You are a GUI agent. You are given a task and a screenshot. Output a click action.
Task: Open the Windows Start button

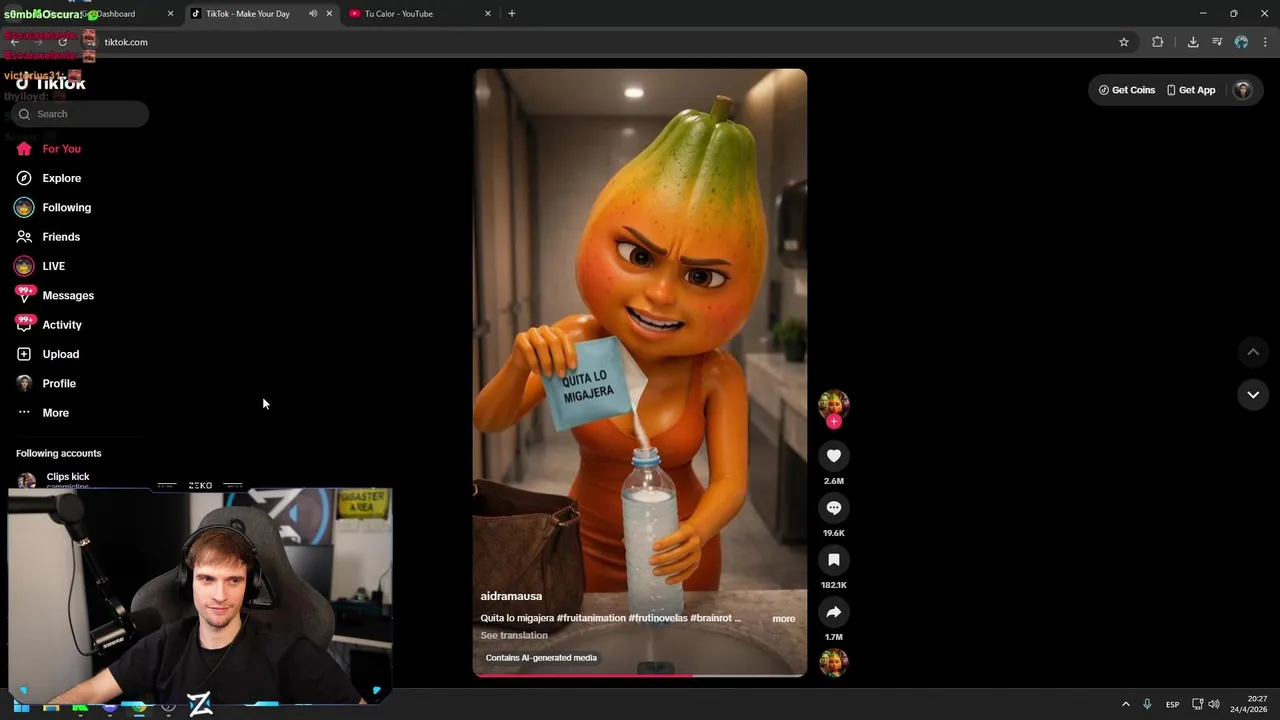[x=21, y=706]
